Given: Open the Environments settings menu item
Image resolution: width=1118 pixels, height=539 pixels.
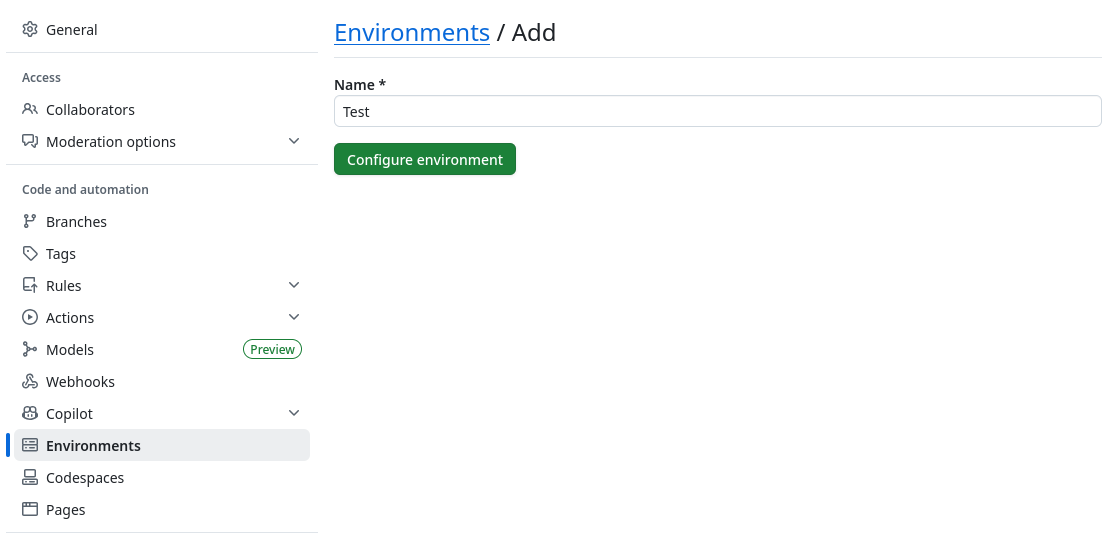Looking at the screenshot, I should [162, 445].
